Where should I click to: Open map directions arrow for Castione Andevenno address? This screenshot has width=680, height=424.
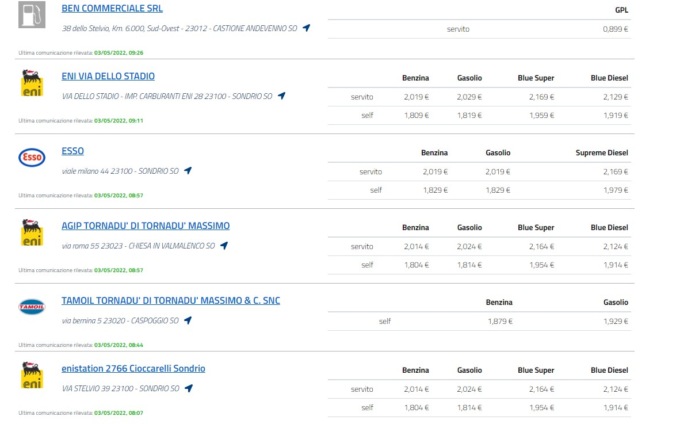pyautogui.click(x=307, y=28)
